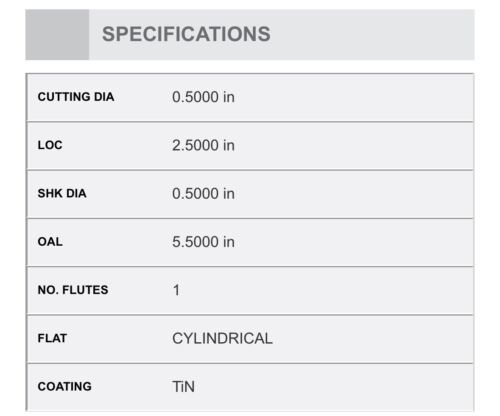Select the CUTTING DIA label
500x416 pixels.
(x=76, y=97)
